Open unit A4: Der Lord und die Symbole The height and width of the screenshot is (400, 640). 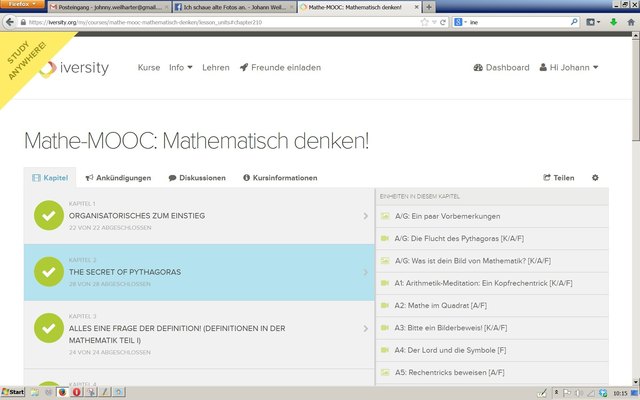pos(492,350)
